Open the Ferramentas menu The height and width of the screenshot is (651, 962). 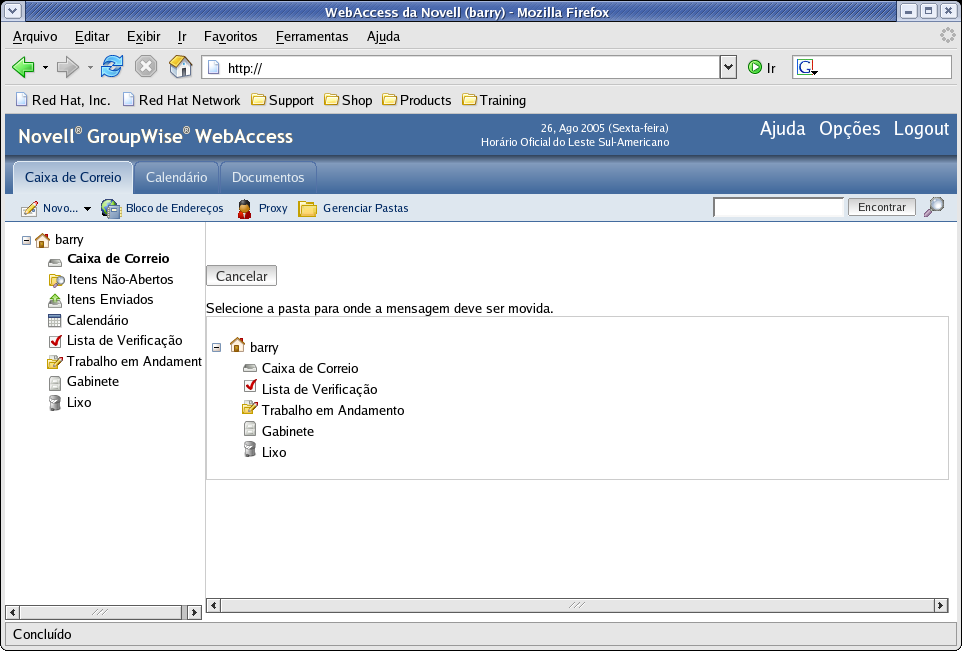point(312,37)
